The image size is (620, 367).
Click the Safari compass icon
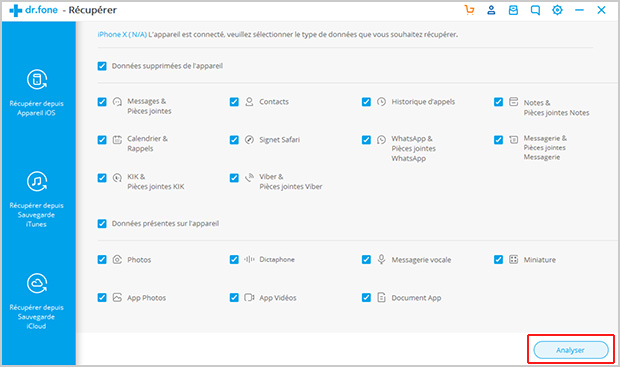coord(249,140)
